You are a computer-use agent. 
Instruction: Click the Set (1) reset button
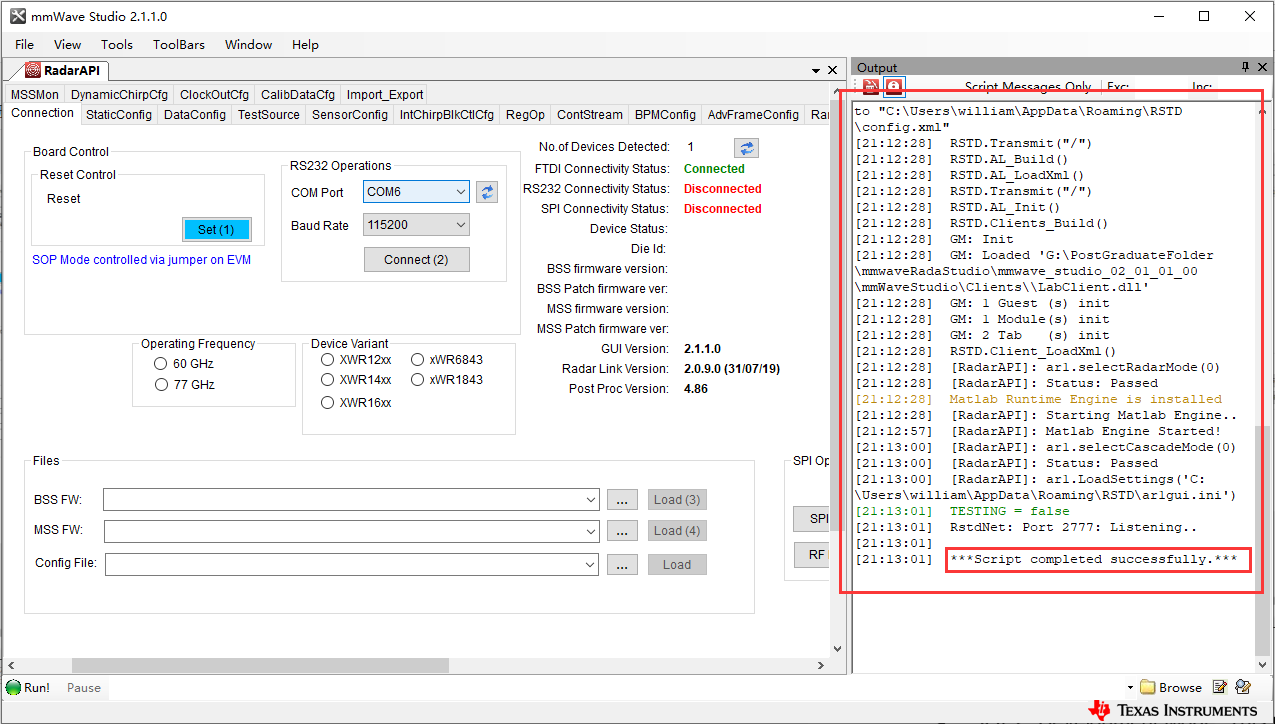pyautogui.click(x=216, y=229)
